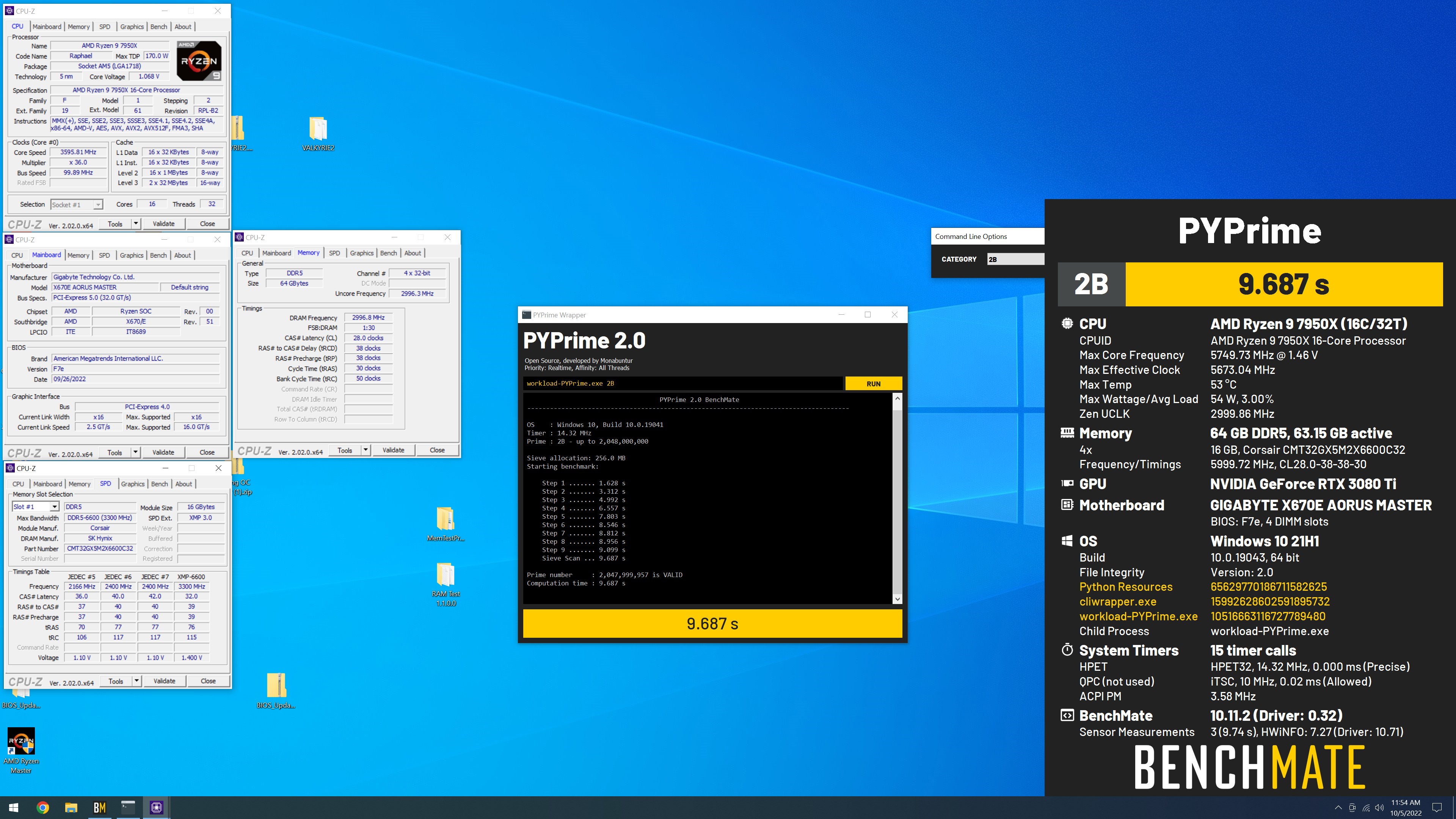This screenshot has height=819, width=1456.
Task: Open the CPU tab in Memory window
Action: 247,253
